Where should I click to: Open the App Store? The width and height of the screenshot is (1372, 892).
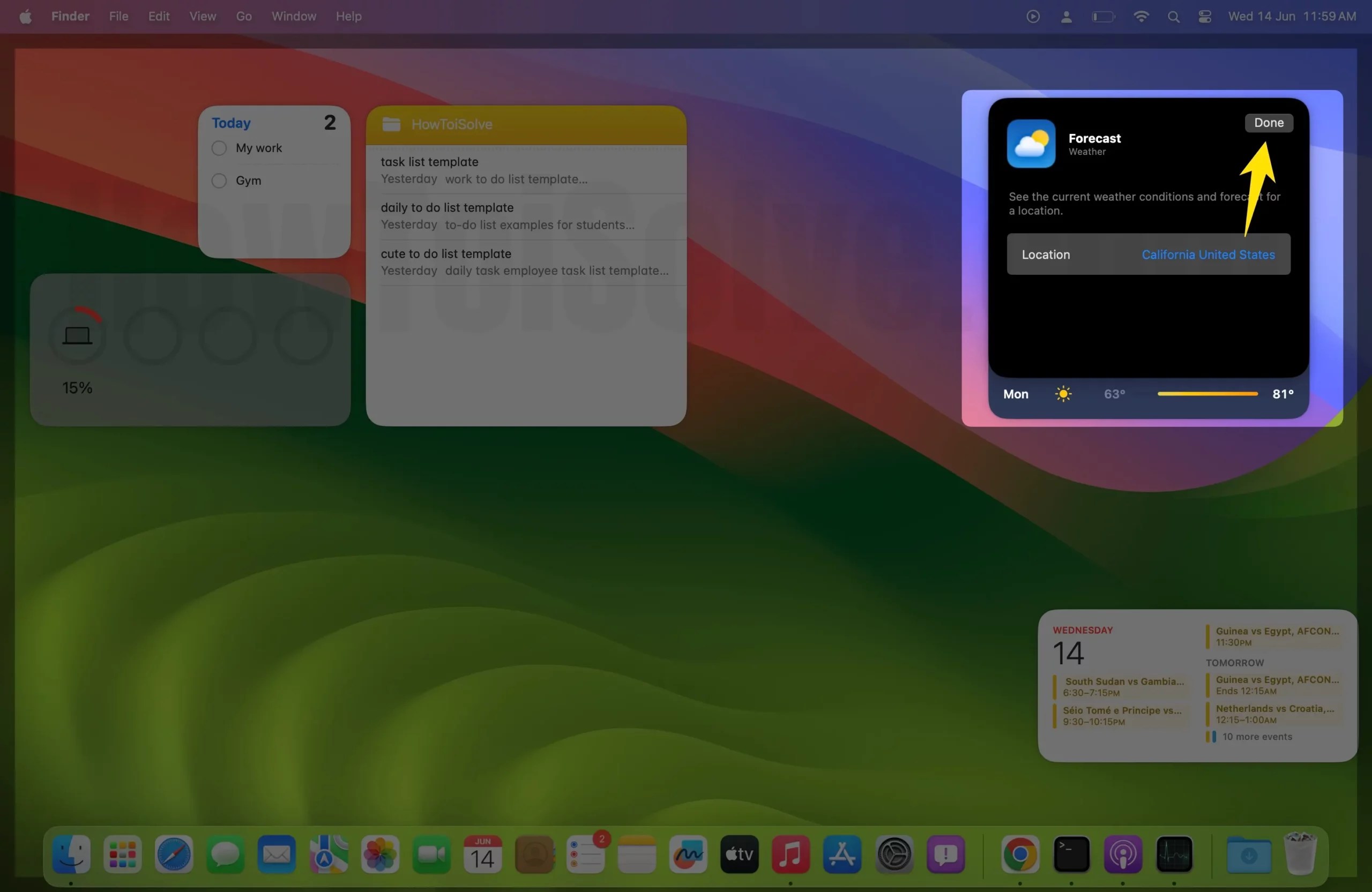(x=841, y=855)
